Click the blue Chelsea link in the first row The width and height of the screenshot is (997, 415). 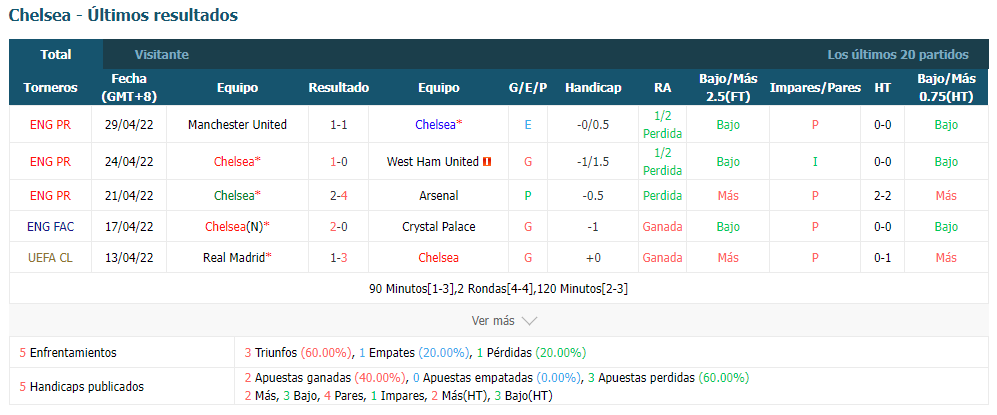(436, 125)
